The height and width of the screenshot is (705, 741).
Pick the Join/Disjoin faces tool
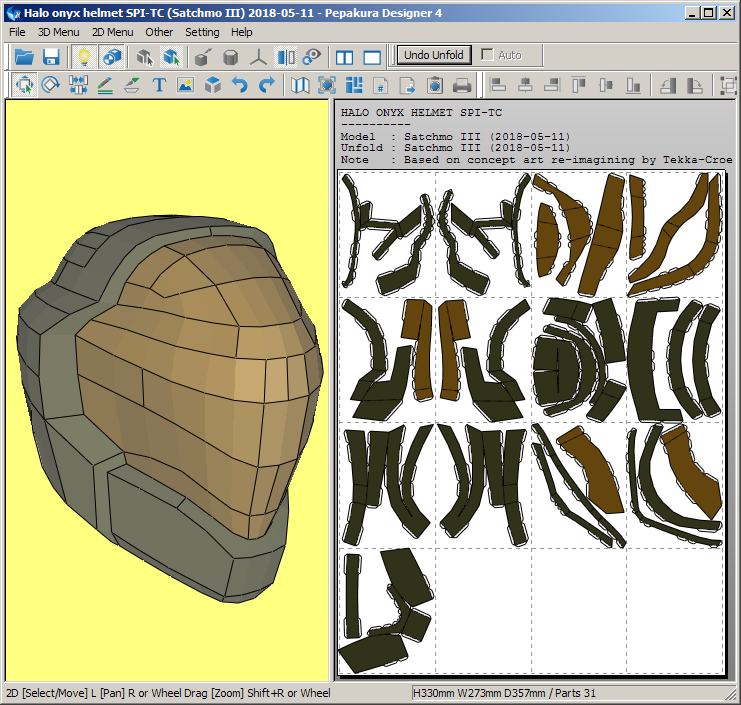pos(78,85)
